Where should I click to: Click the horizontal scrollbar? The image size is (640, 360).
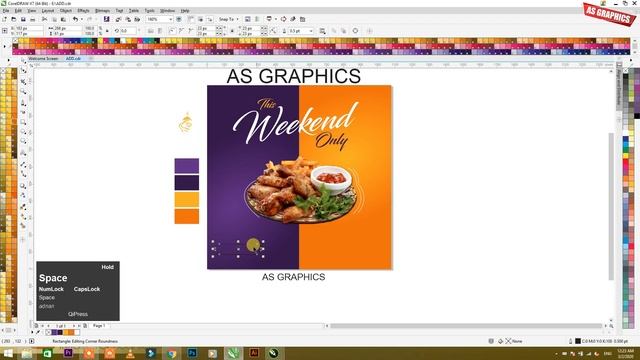coord(467,326)
